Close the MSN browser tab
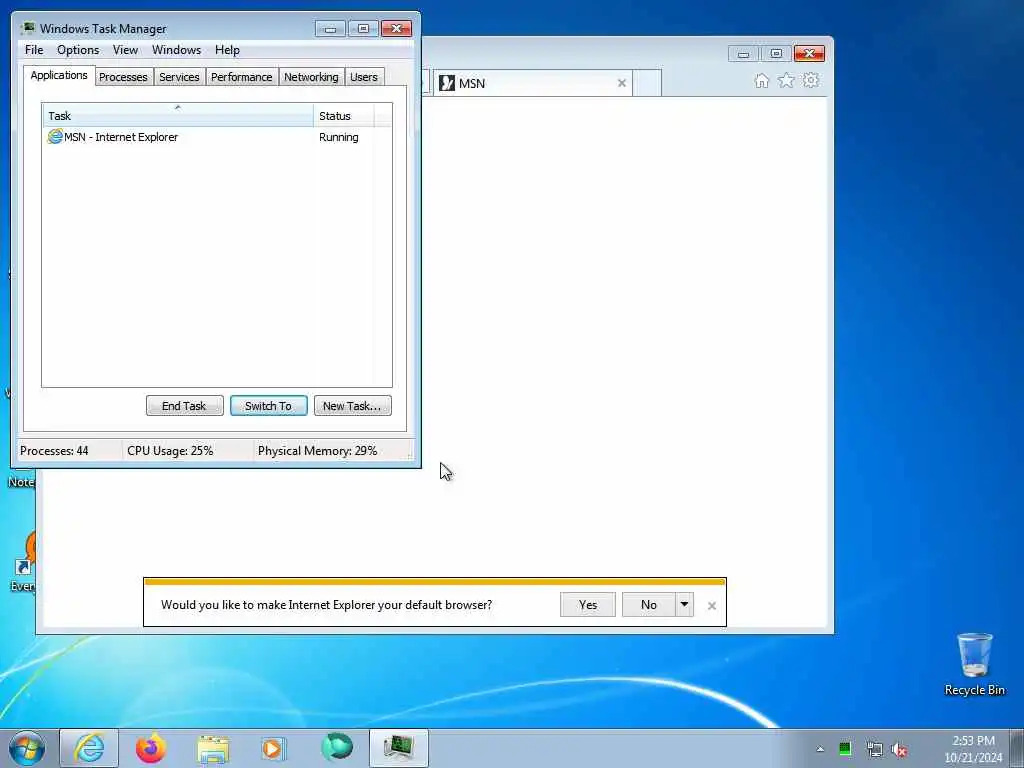This screenshot has width=1024, height=768. point(622,83)
